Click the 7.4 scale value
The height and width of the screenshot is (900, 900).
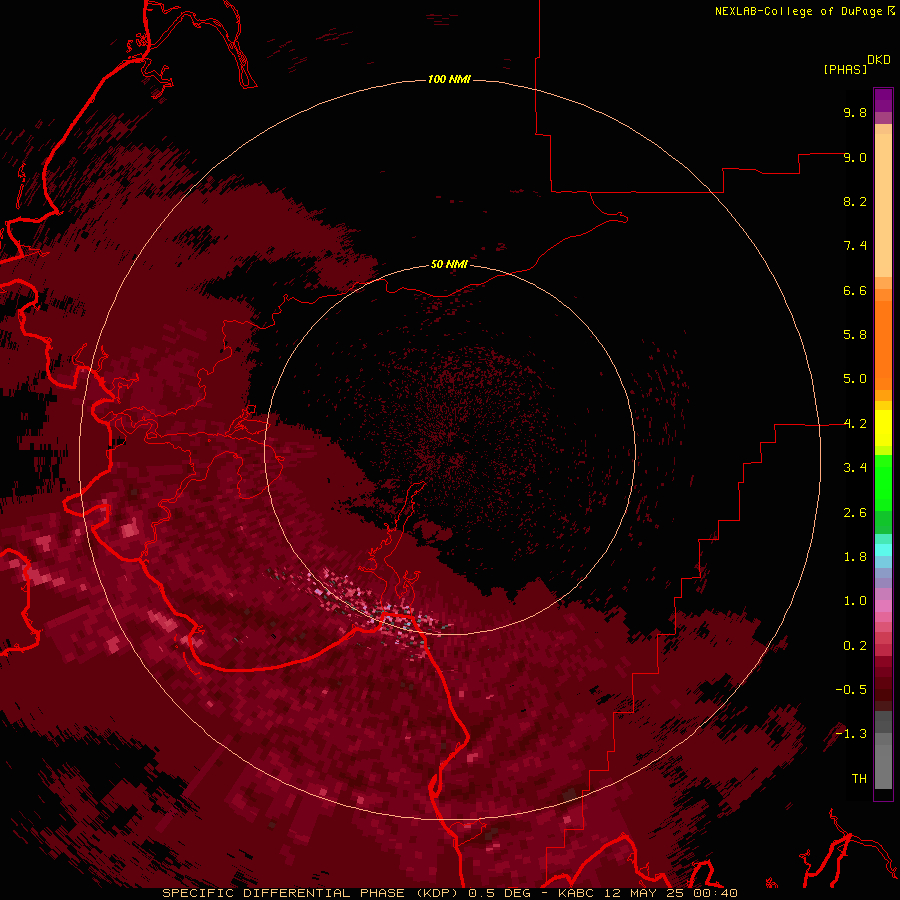(855, 246)
